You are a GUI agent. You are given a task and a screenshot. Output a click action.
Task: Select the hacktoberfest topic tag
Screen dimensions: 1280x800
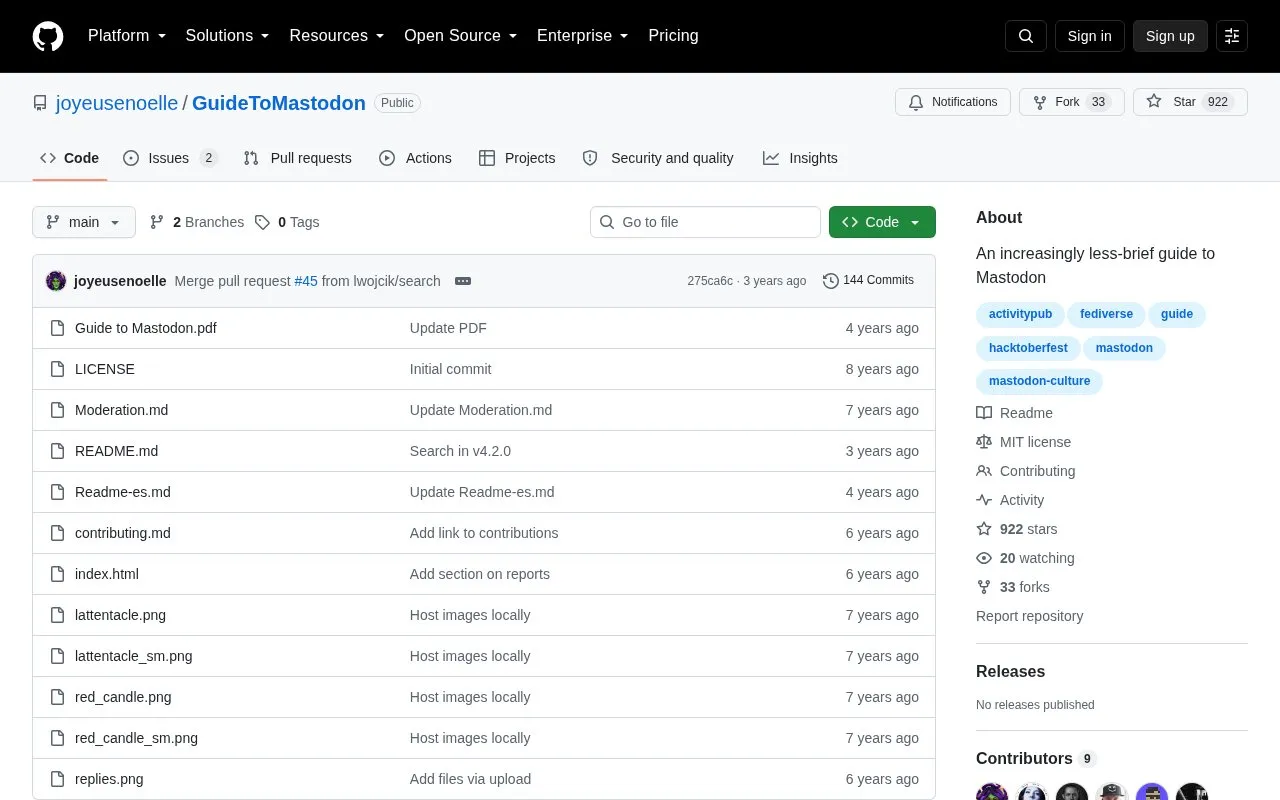pos(1028,349)
